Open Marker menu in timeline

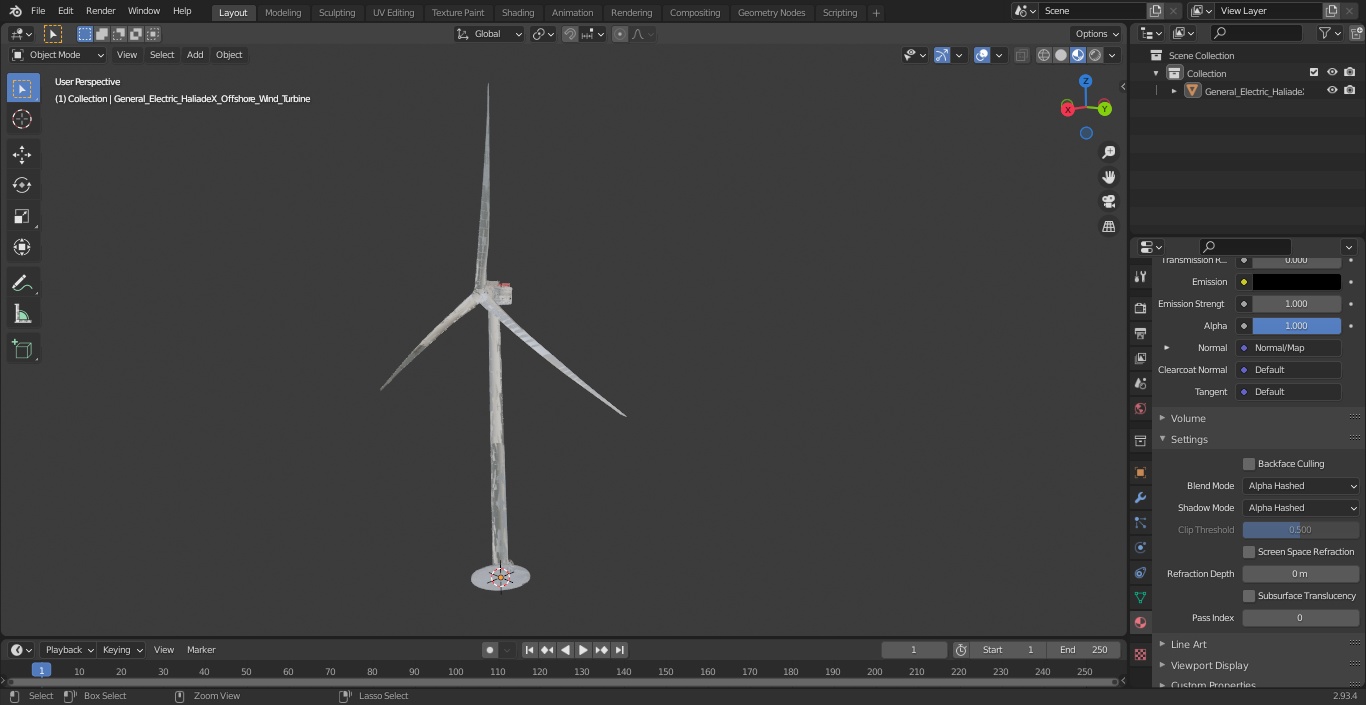[201, 650]
